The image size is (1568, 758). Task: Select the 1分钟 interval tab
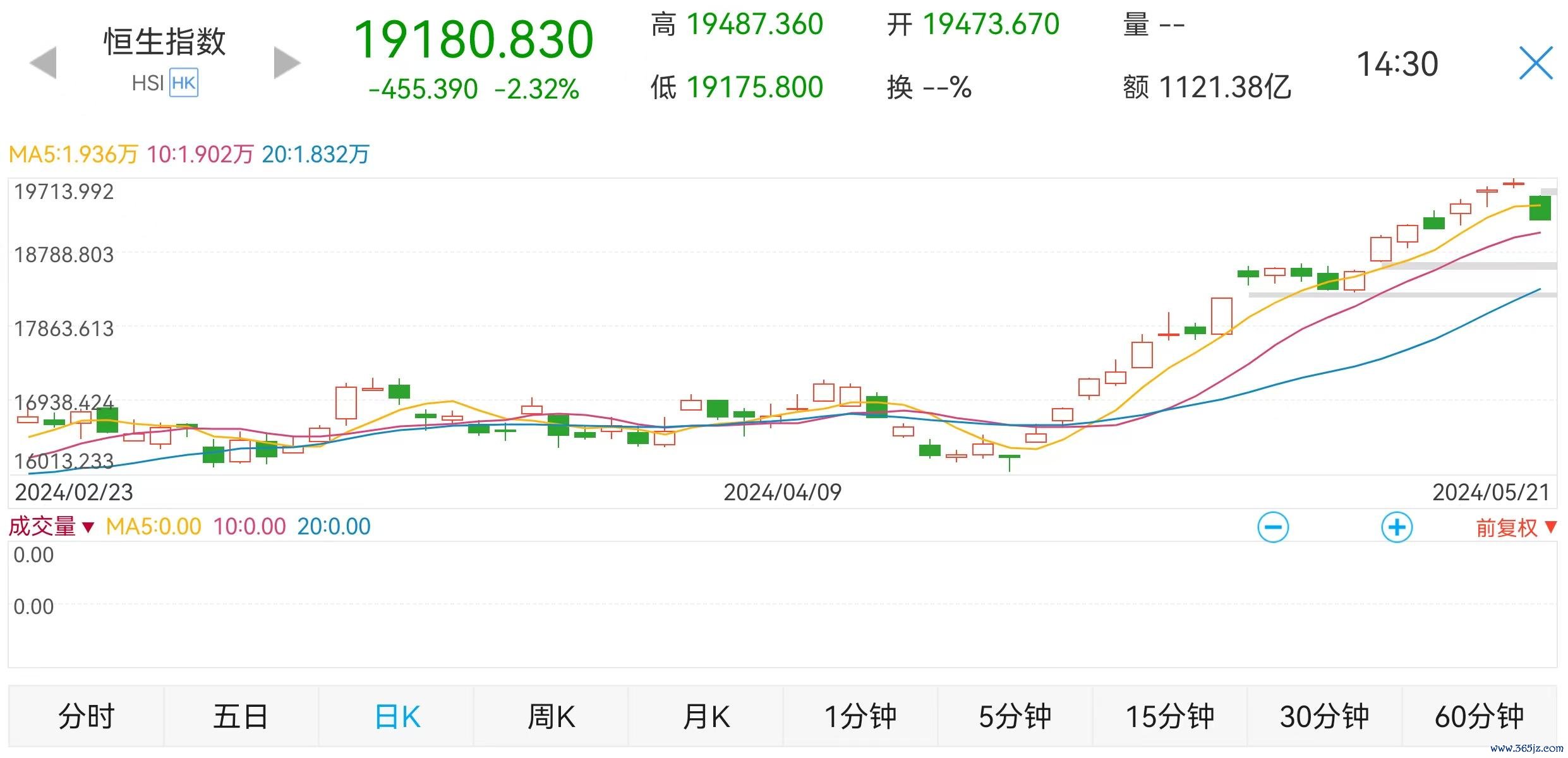click(x=860, y=717)
